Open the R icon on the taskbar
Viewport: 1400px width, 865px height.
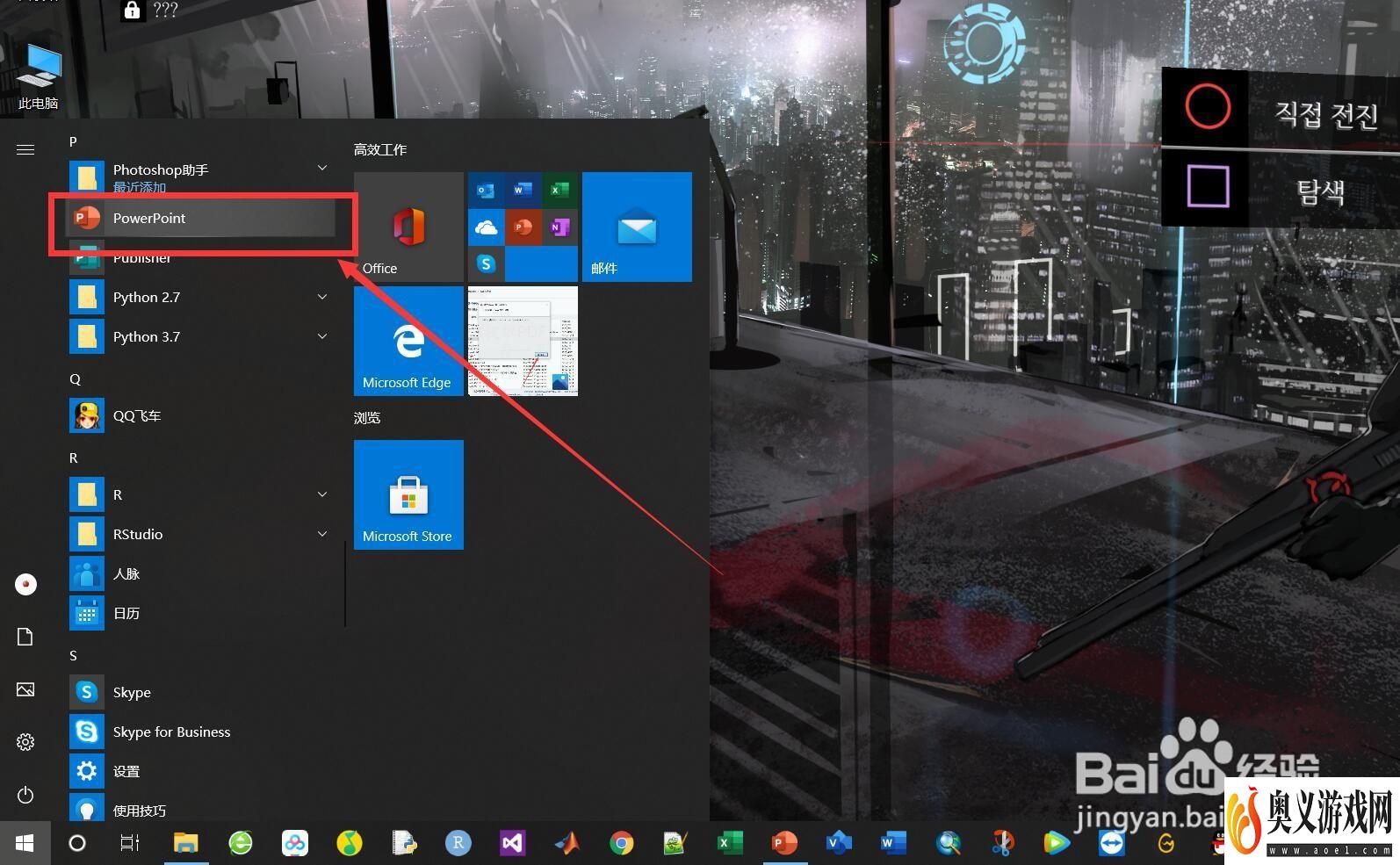[458, 843]
